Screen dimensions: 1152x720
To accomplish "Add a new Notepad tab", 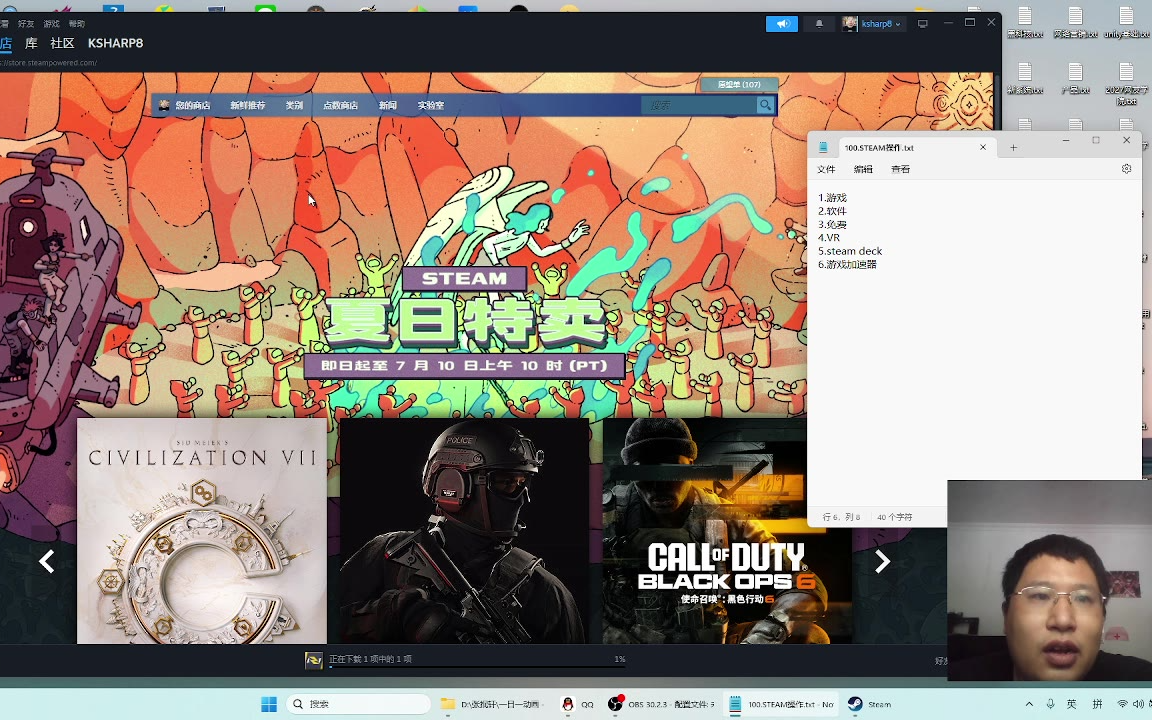I will click(1013, 148).
